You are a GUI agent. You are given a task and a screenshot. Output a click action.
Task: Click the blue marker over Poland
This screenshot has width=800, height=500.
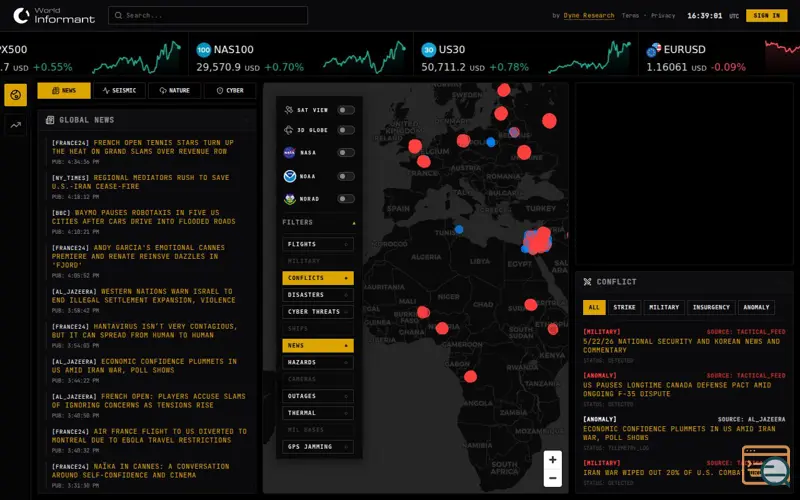pyautogui.click(x=491, y=142)
